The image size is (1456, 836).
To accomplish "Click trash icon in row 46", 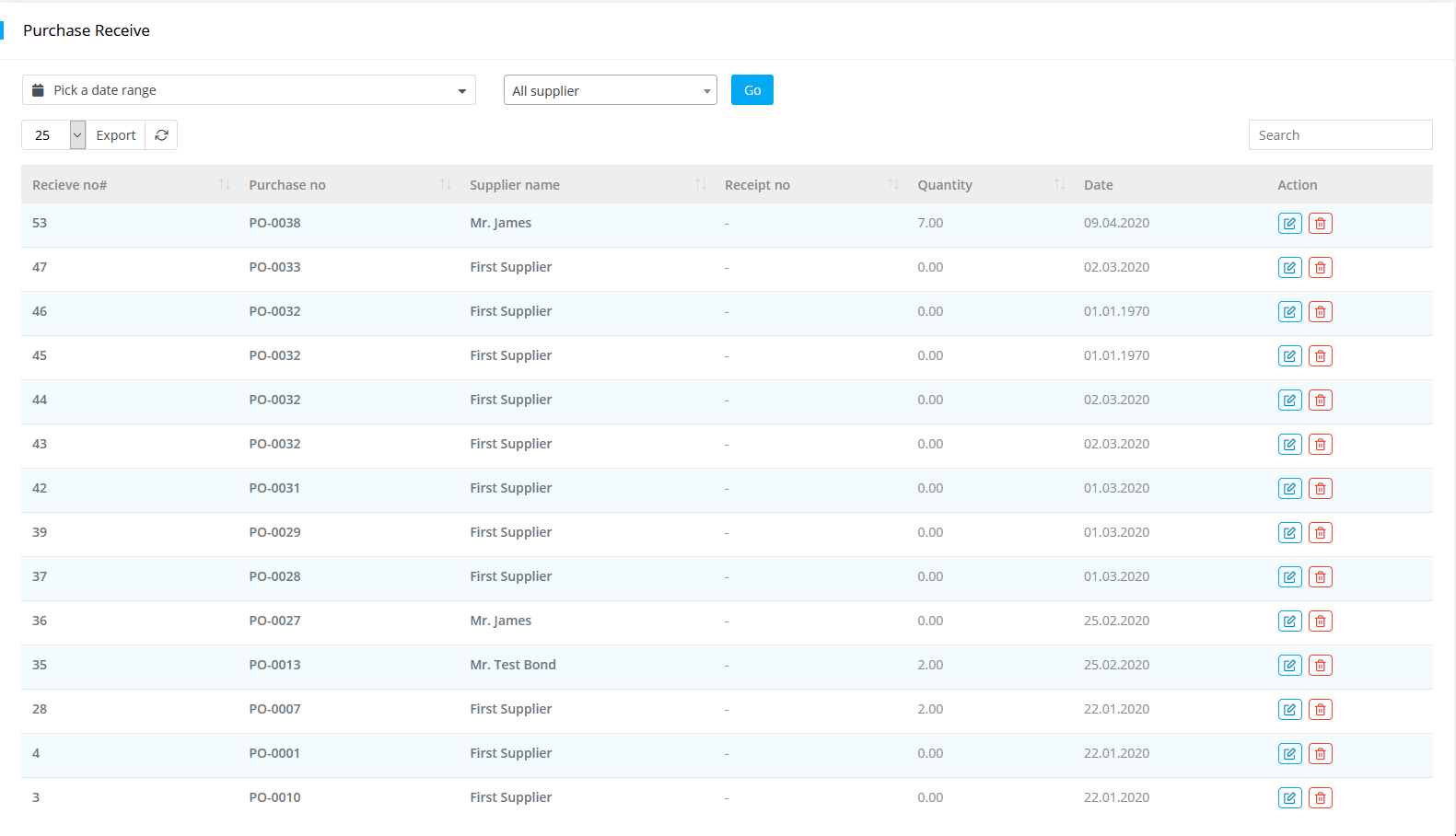I will click(1320, 312).
